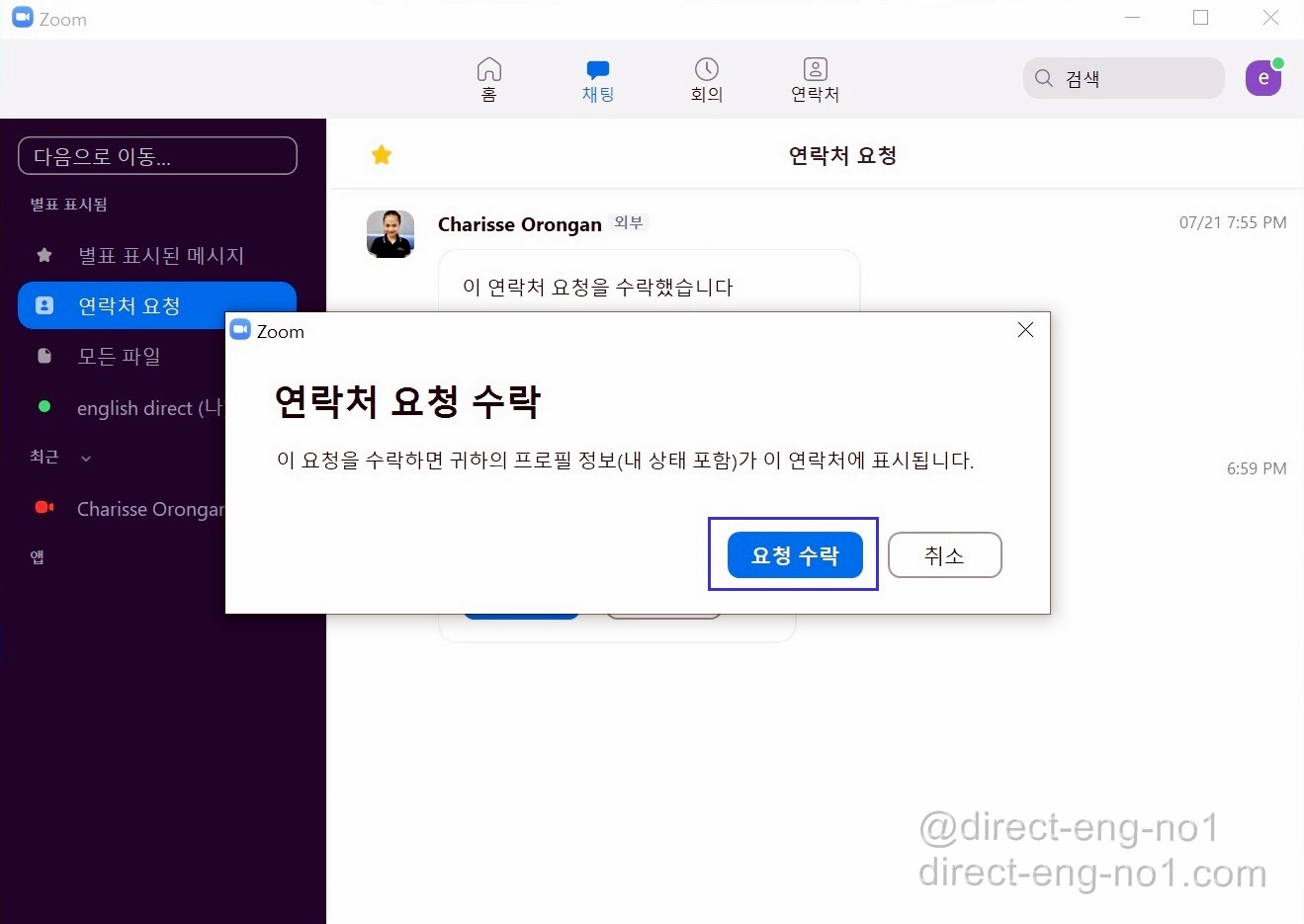The height and width of the screenshot is (924, 1304).
Task: Collapse the 최근 section chevron
Action: [x=86, y=458]
